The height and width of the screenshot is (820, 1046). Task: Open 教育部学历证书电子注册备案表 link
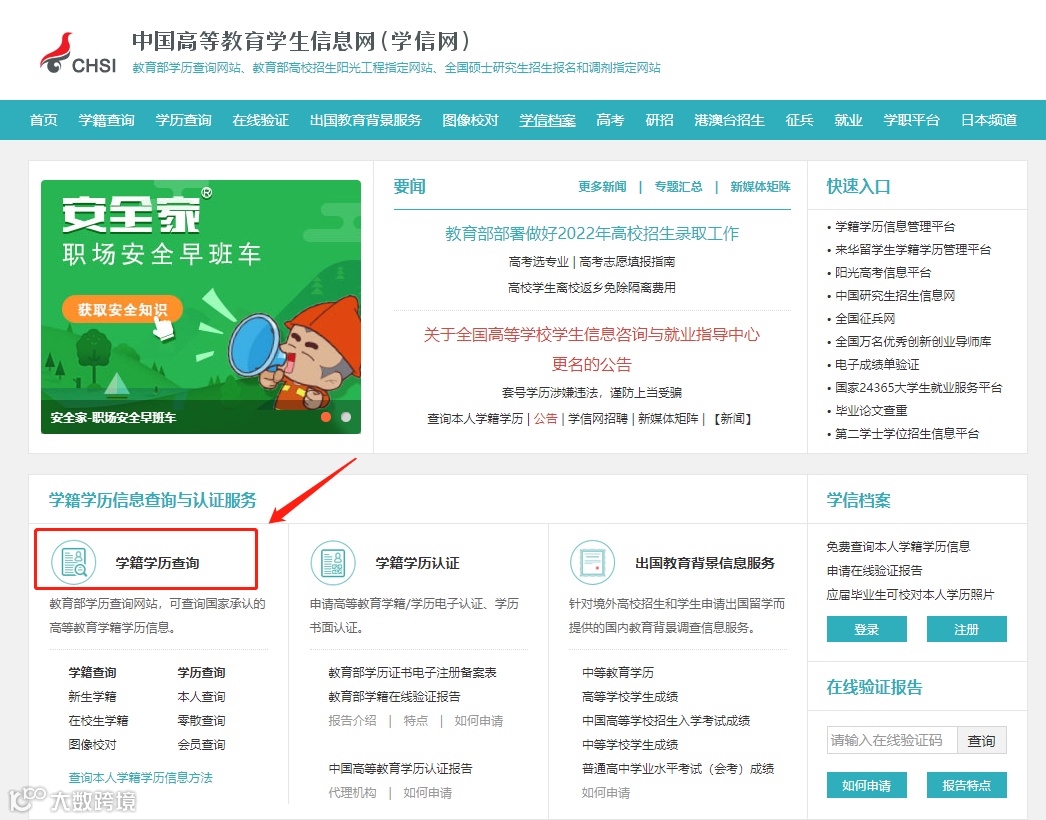point(412,673)
